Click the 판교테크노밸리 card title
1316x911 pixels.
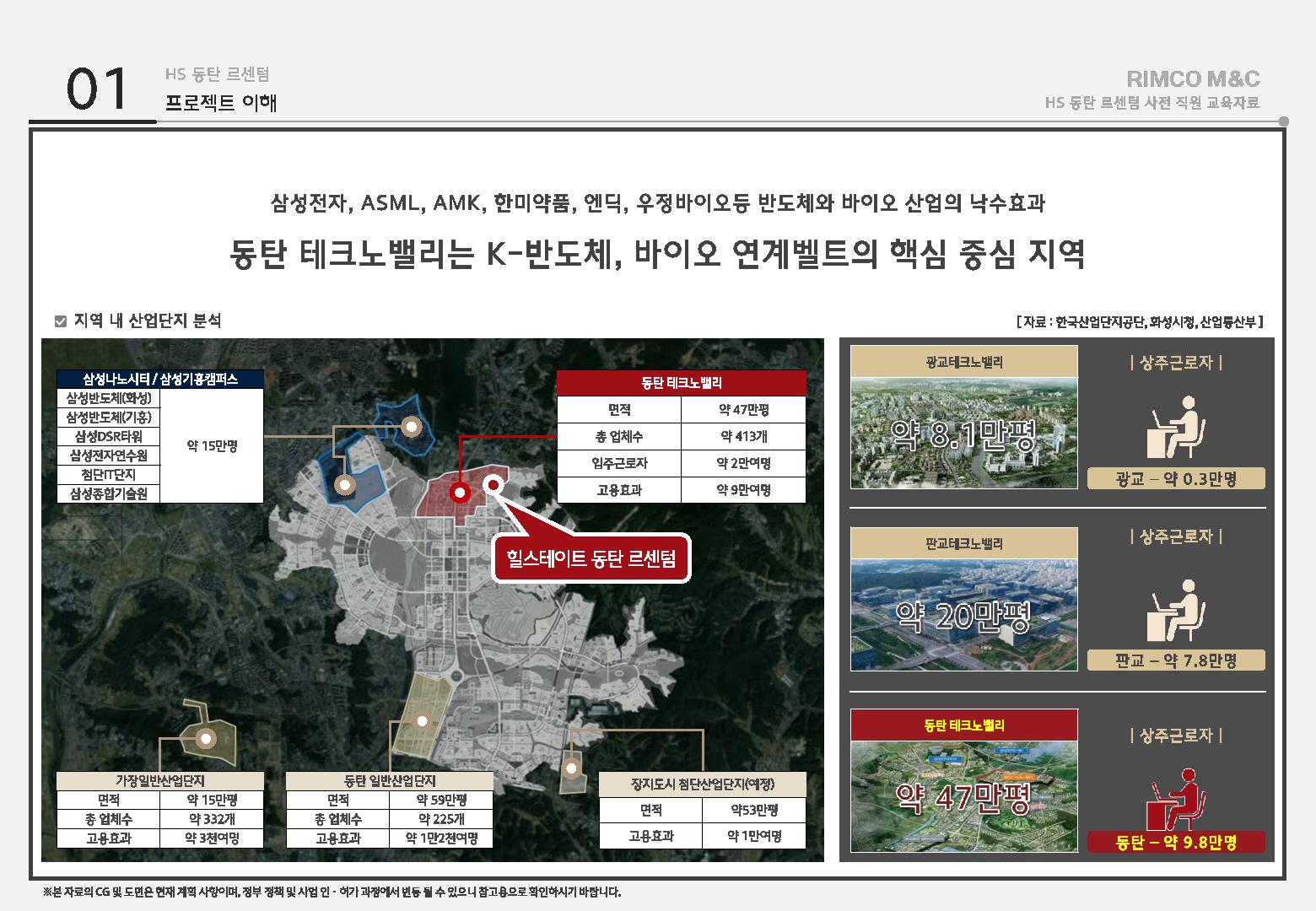964,544
